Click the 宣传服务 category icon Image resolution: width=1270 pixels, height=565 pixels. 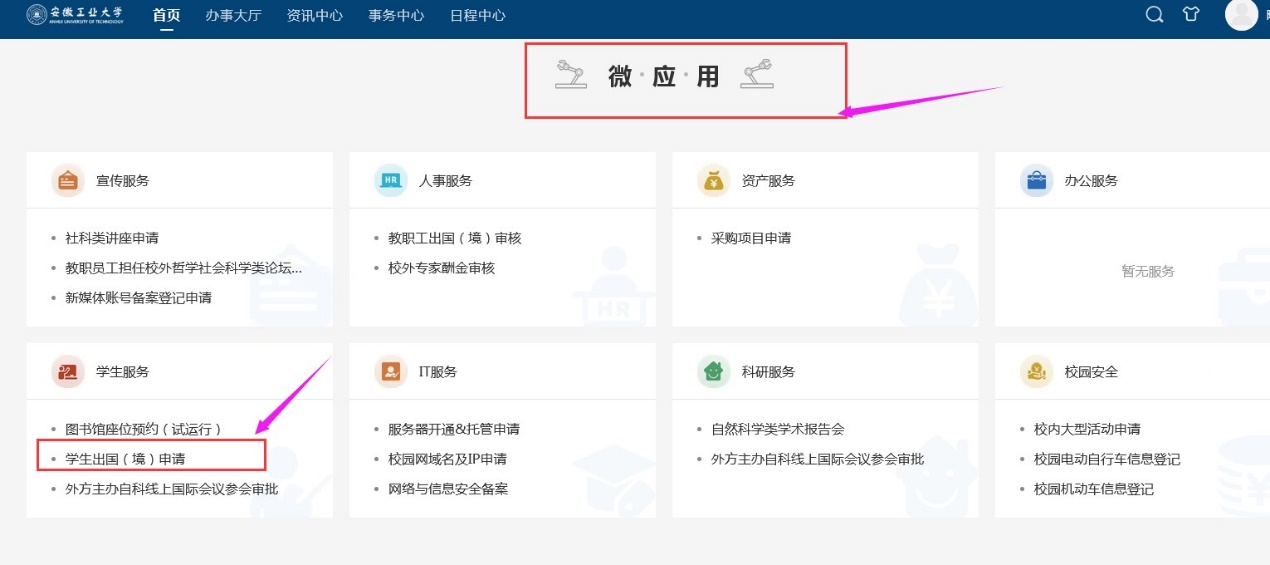click(68, 181)
